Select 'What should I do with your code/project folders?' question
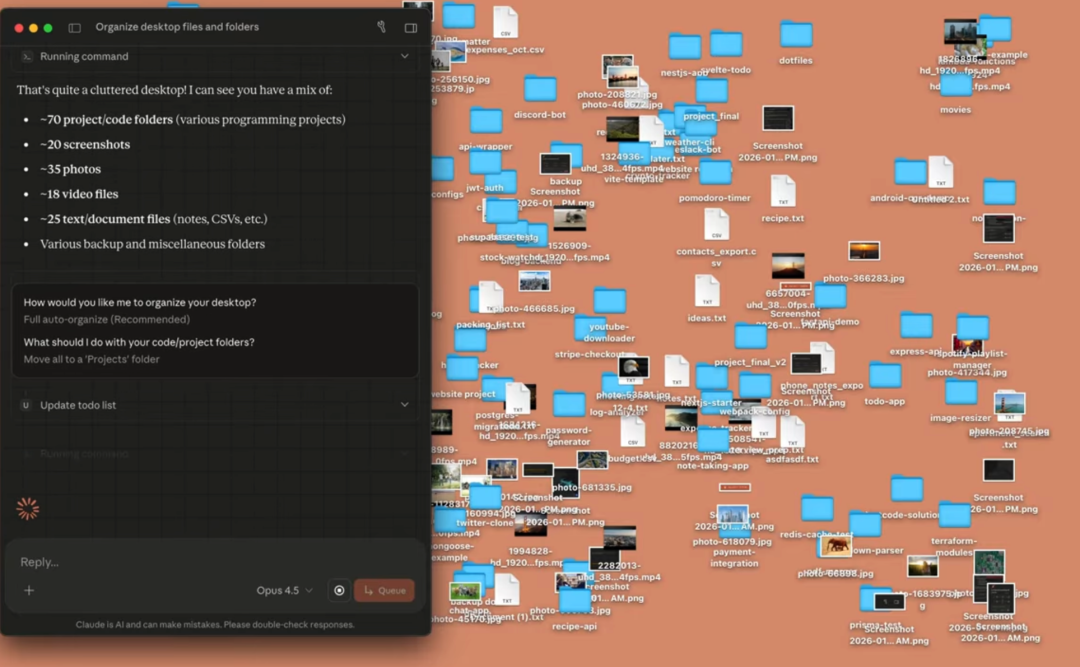This screenshot has height=667, width=1080. click(139, 342)
